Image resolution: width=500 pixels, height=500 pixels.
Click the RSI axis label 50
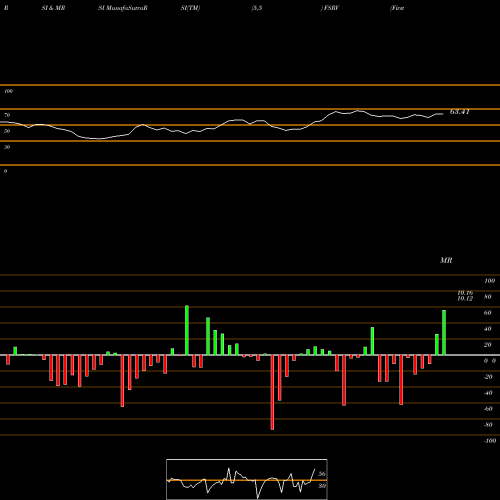coord(7,131)
